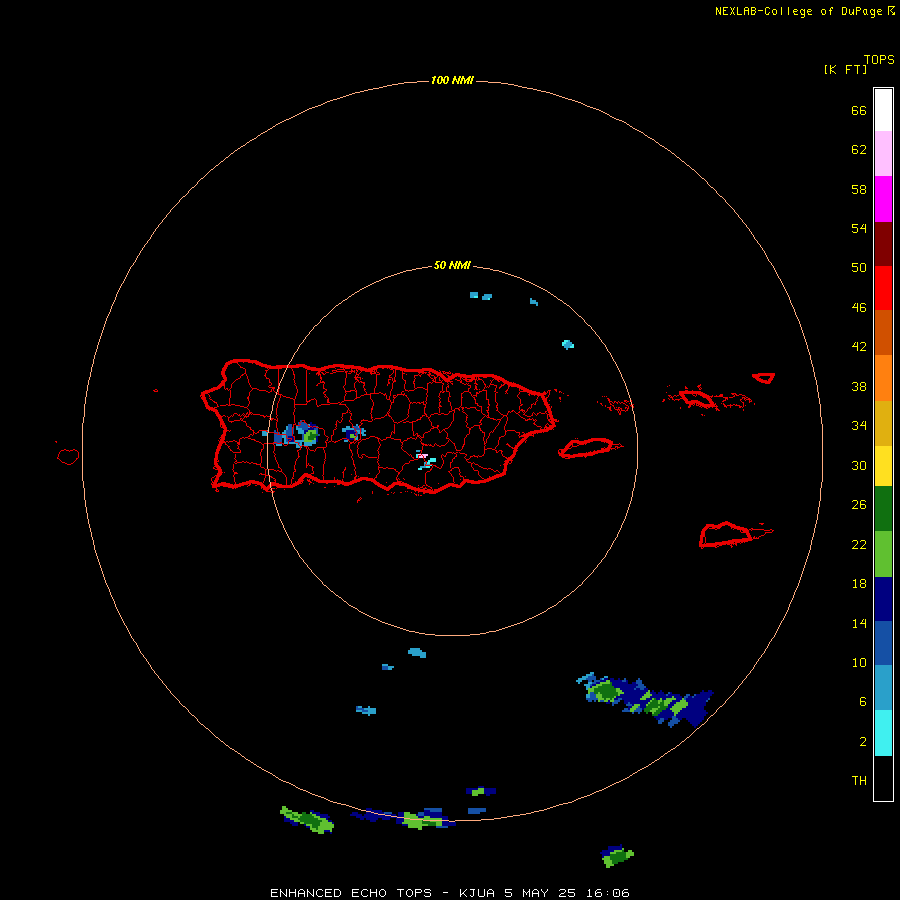Image resolution: width=900 pixels, height=900 pixels.
Task: Click the white swatch in the tops legend
Action: click(883, 110)
